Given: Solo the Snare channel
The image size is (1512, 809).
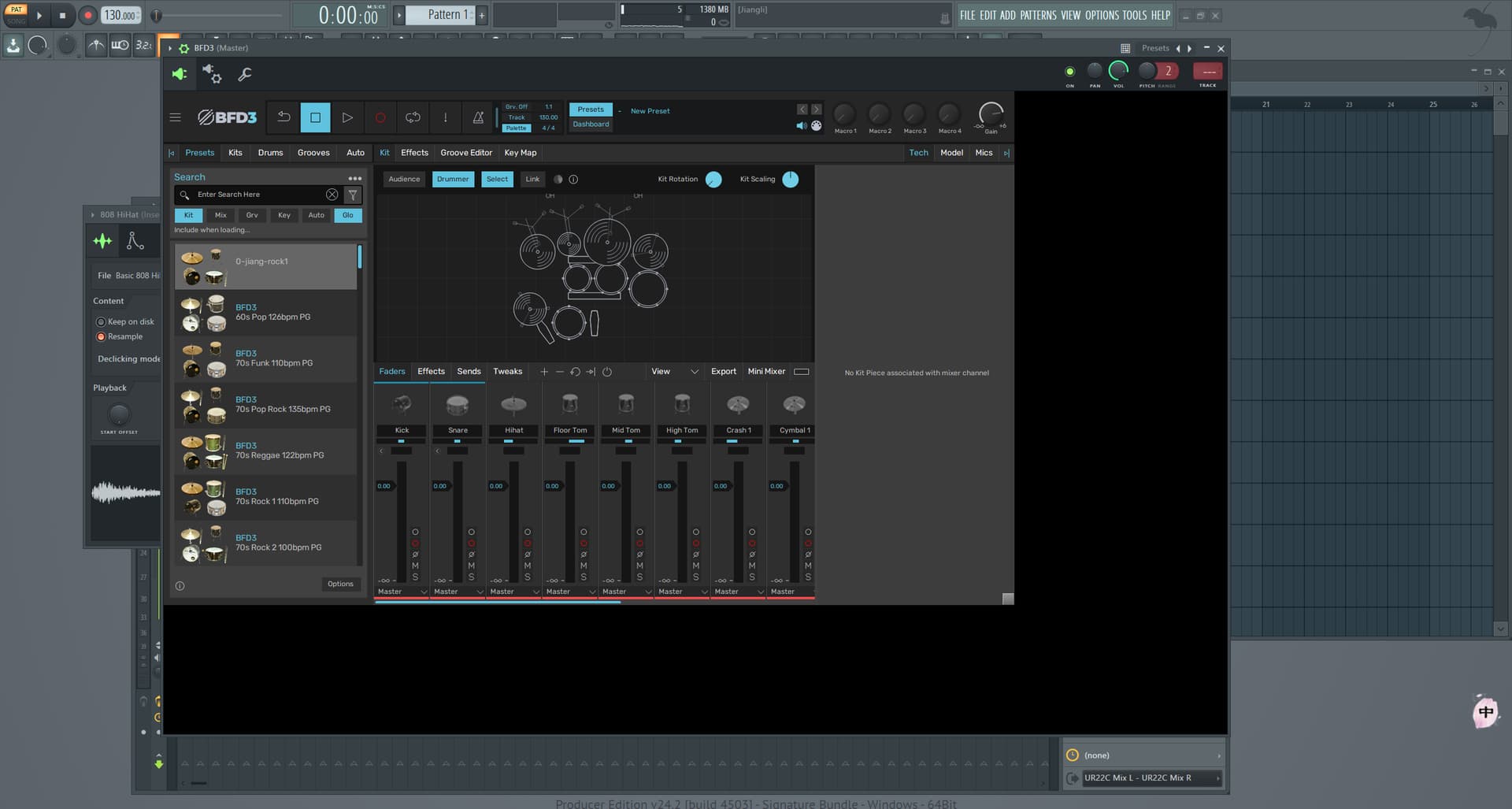Looking at the screenshot, I should click(x=471, y=577).
